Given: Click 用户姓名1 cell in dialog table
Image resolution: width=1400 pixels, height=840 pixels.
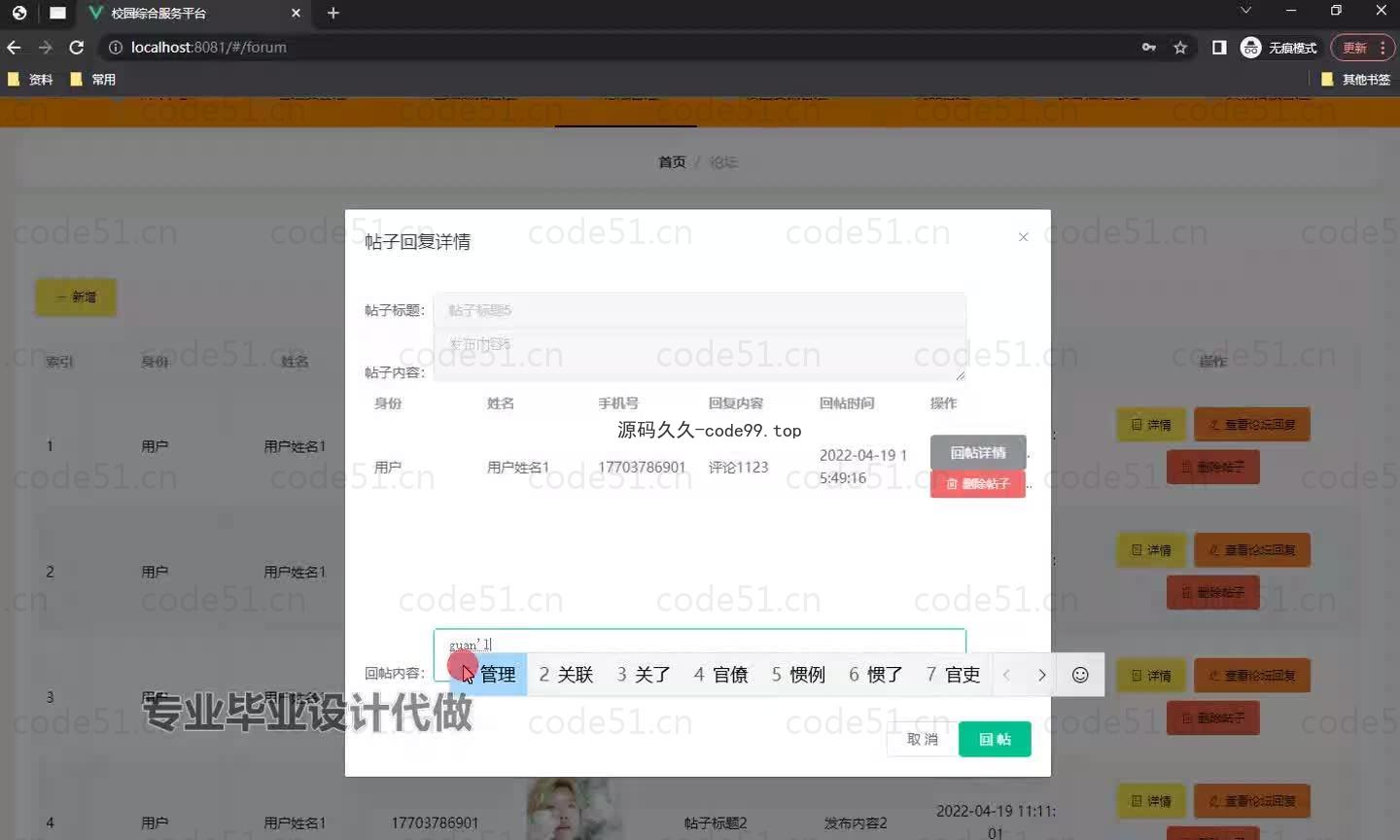Looking at the screenshot, I should point(518,468).
